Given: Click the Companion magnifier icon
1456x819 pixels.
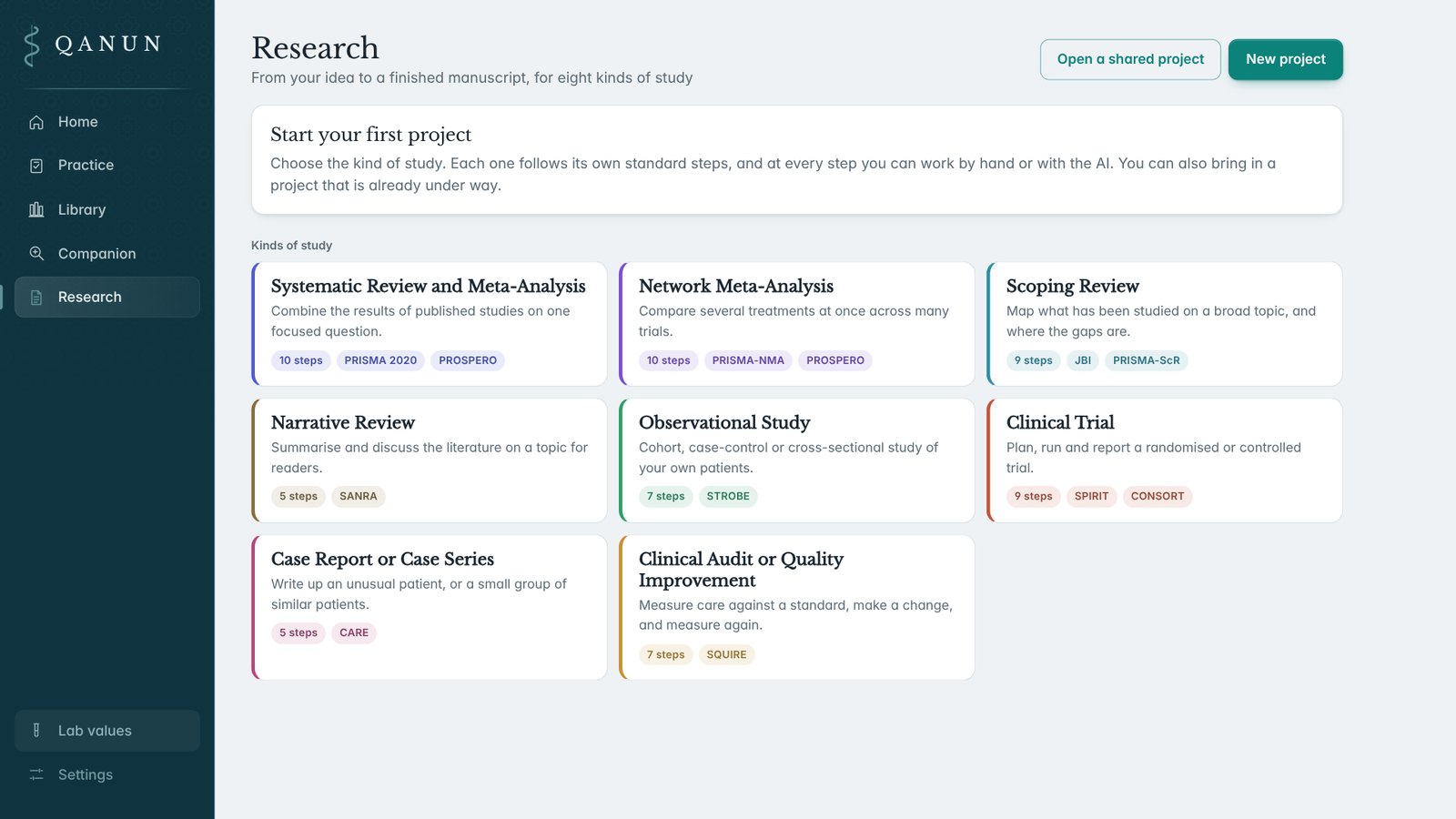Looking at the screenshot, I should (x=36, y=253).
